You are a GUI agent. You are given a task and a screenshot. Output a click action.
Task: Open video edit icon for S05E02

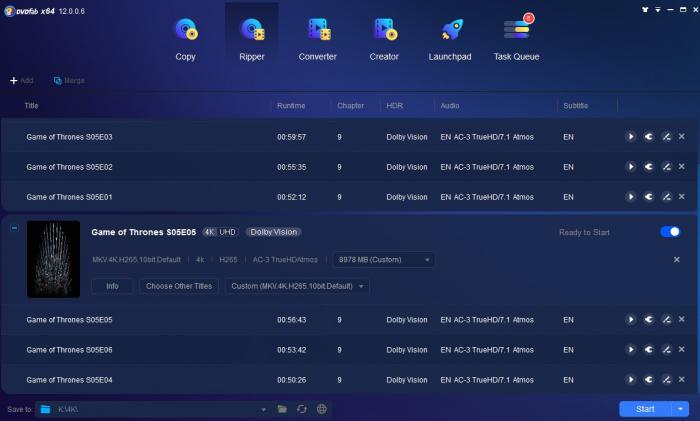click(667, 167)
